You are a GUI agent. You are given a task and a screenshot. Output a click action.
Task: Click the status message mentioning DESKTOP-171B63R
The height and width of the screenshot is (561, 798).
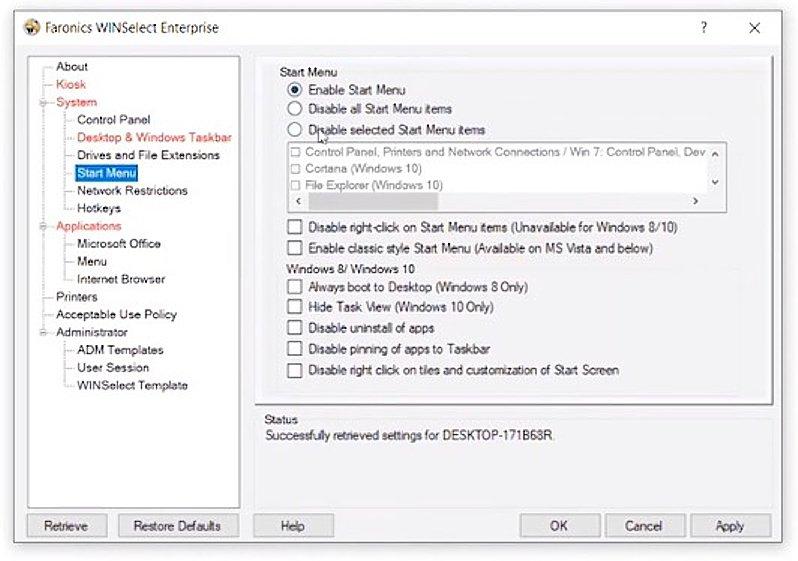pos(410,436)
